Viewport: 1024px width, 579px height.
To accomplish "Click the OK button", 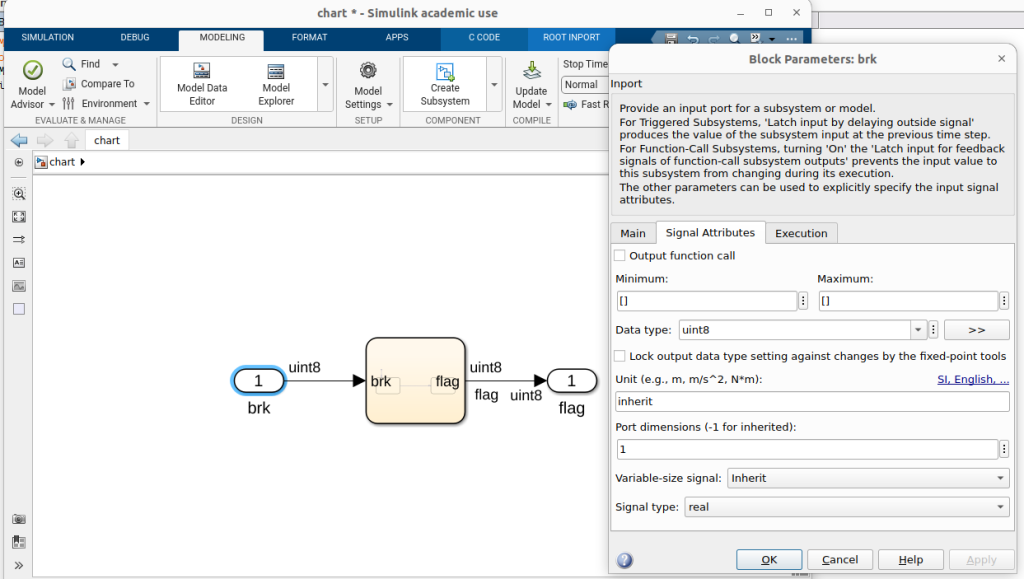I will tap(769, 559).
